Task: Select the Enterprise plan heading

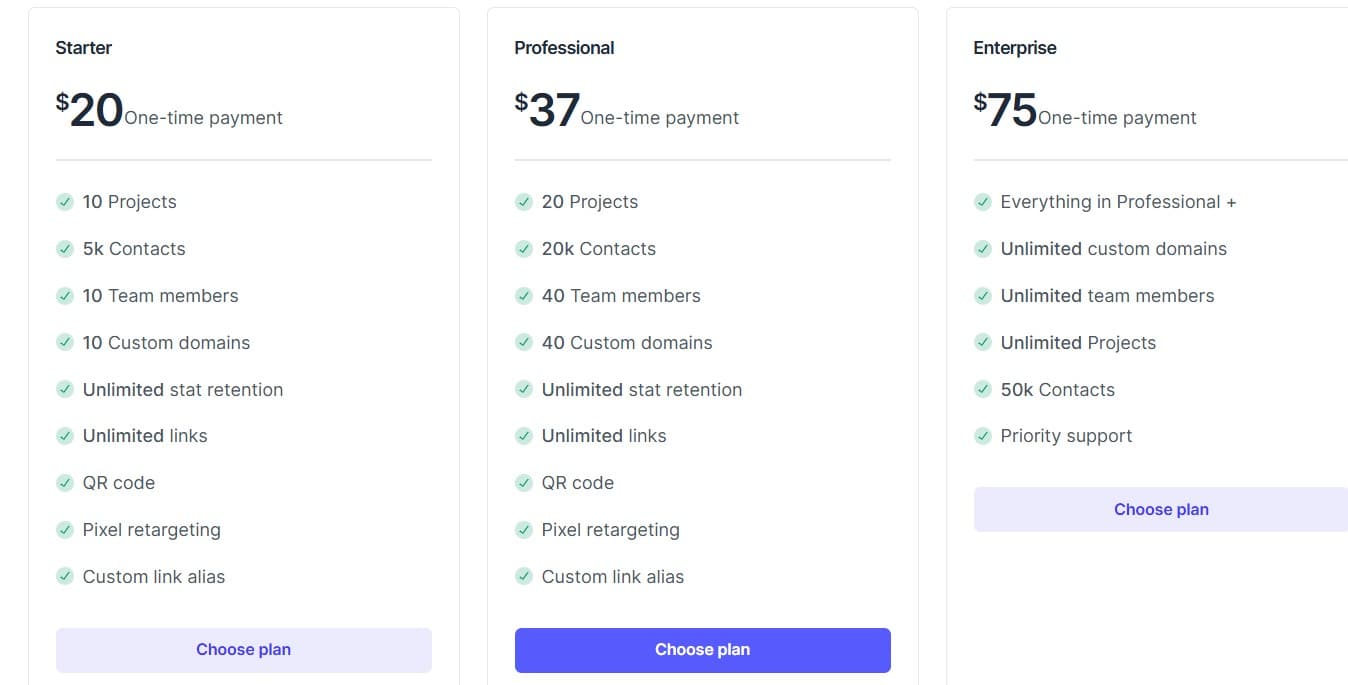Action: click(1015, 47)
